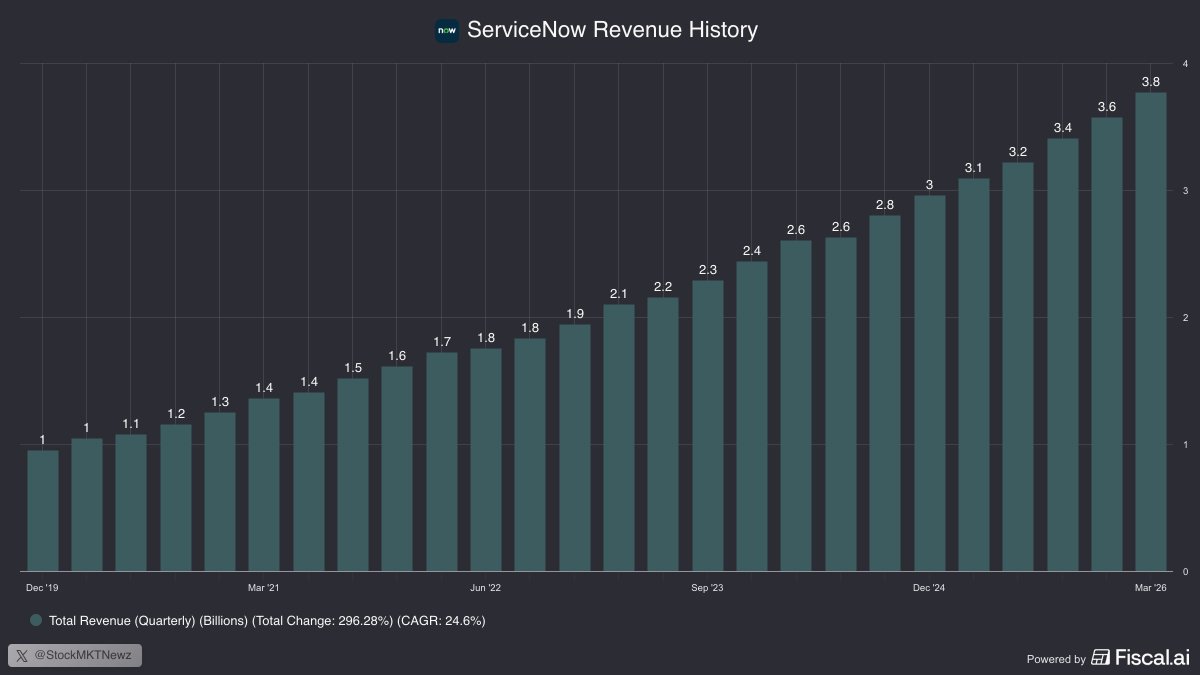
Task: Click the Fiscal.ai logo icon
Action: click(x=1101, y=657)
